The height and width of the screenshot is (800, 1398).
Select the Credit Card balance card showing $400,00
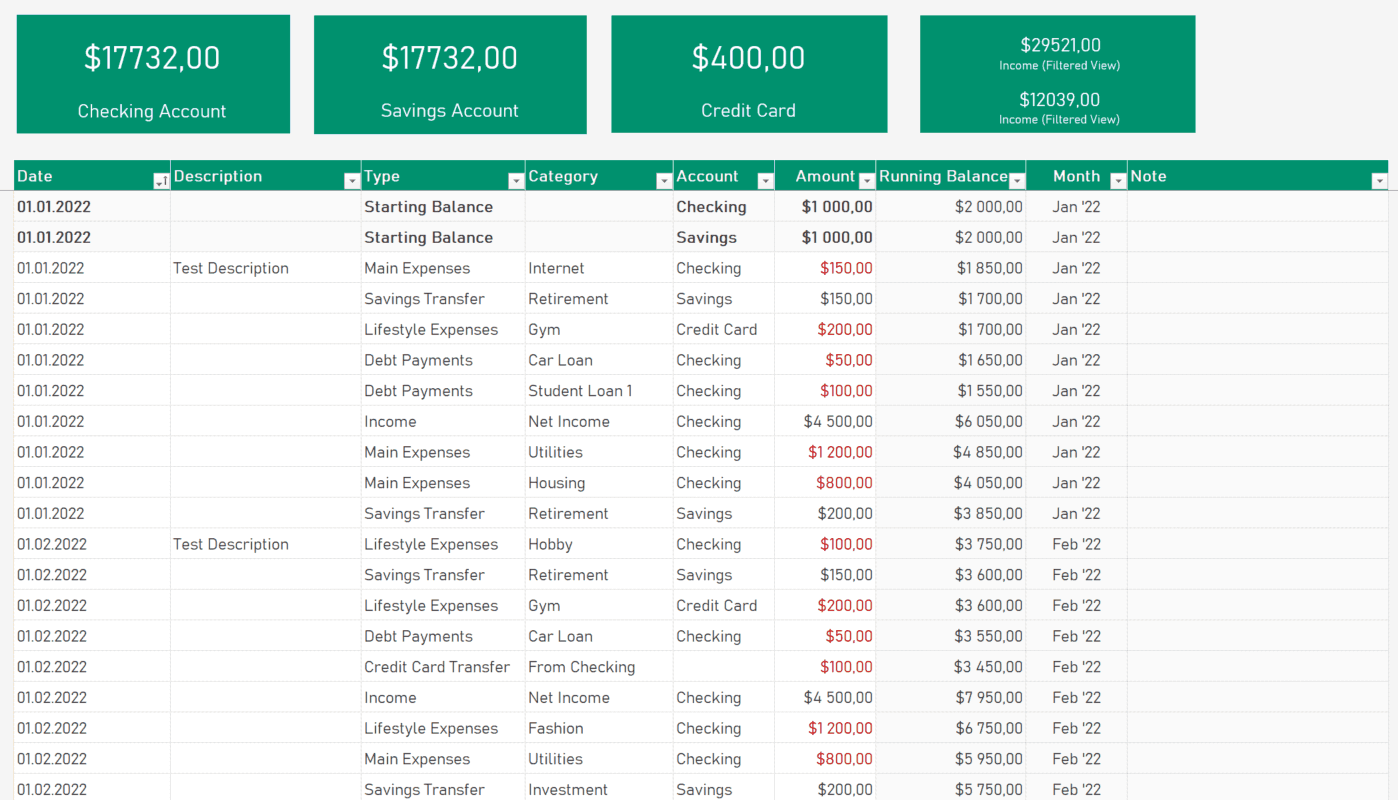tap(748, 74)
